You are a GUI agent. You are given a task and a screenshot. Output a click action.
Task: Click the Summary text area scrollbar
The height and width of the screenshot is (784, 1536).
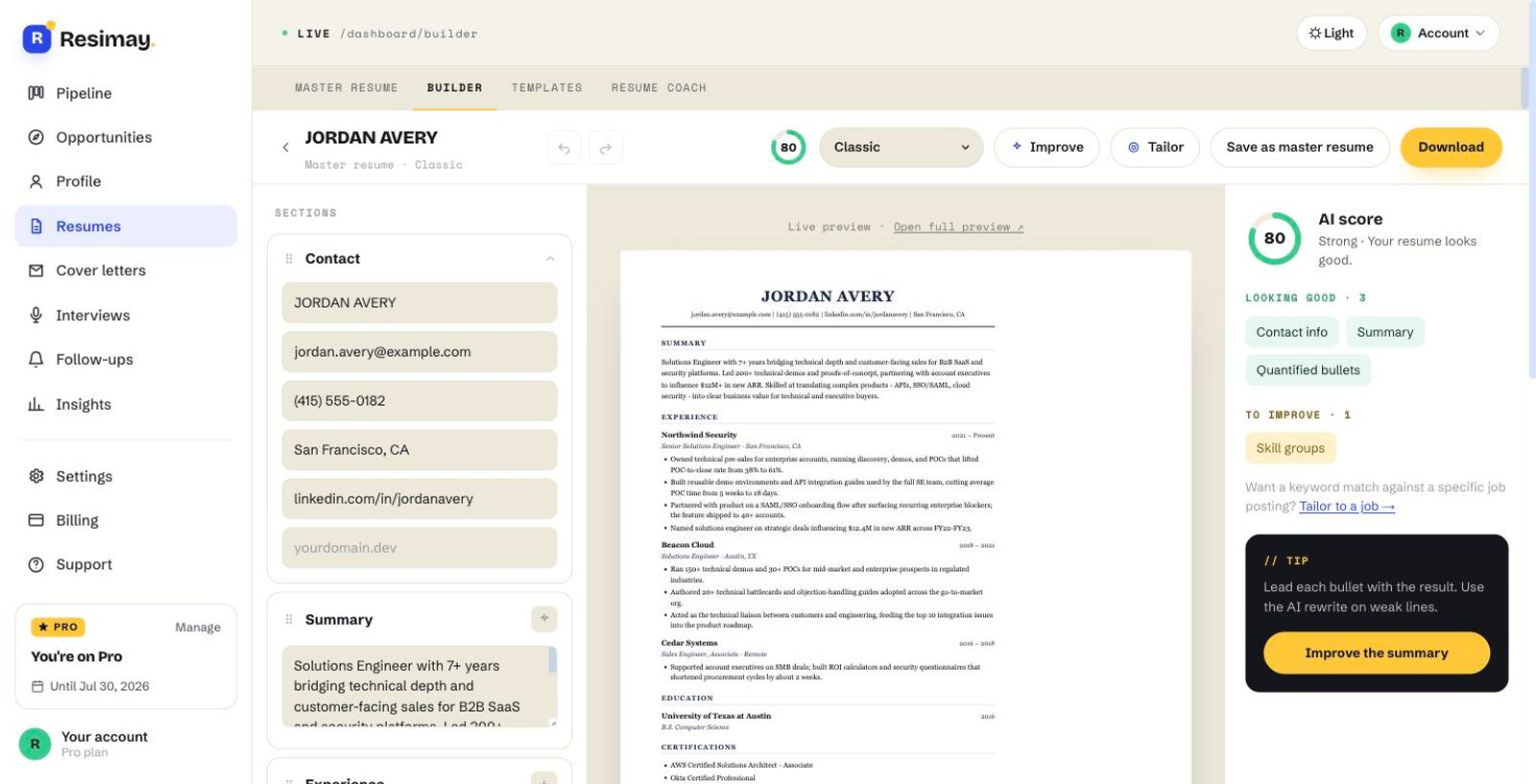552,660
